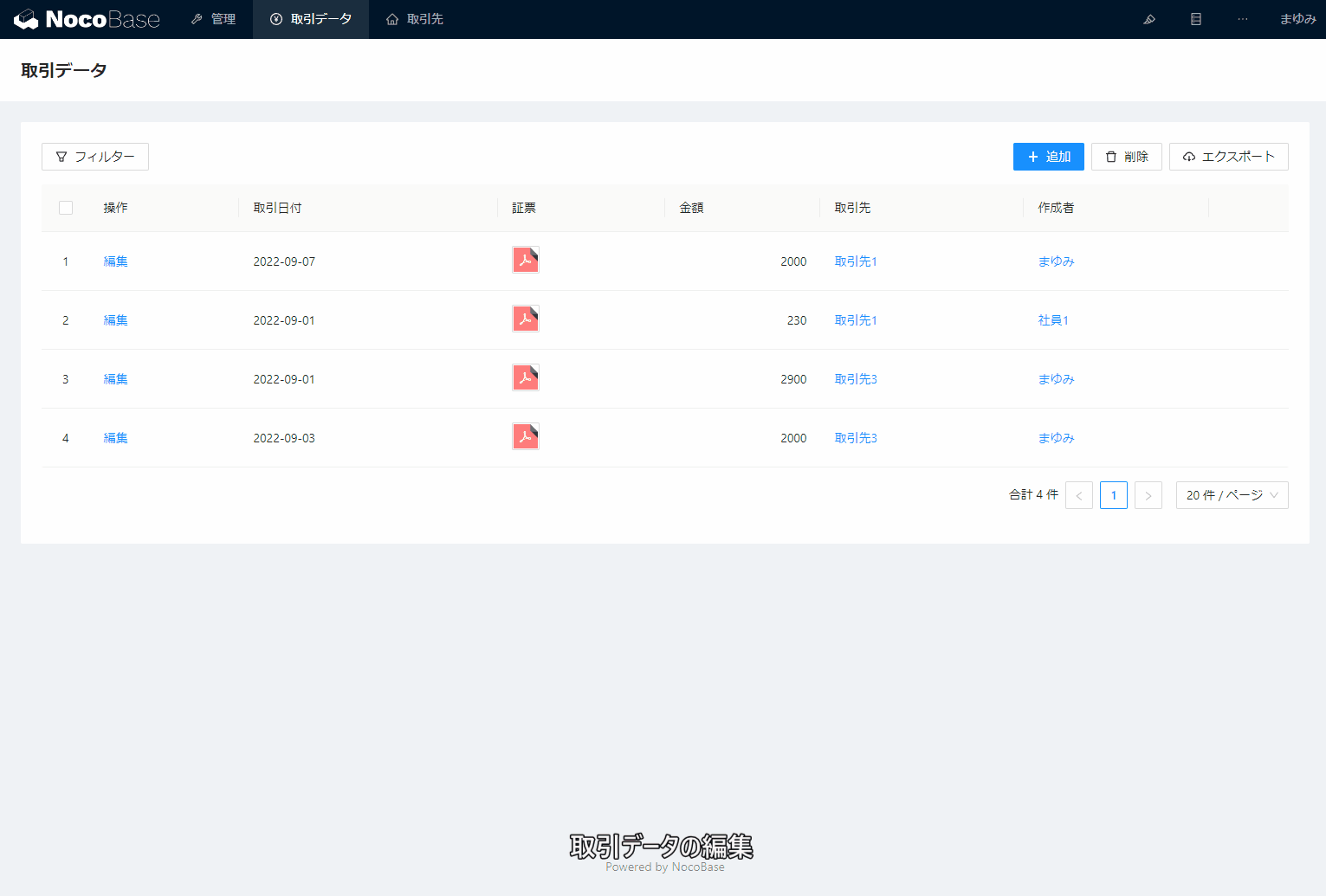This screenshot has height=896, width=1326.
Task: Expand the 20件/ページ page size dropdown
Action: pos(1232,495)
